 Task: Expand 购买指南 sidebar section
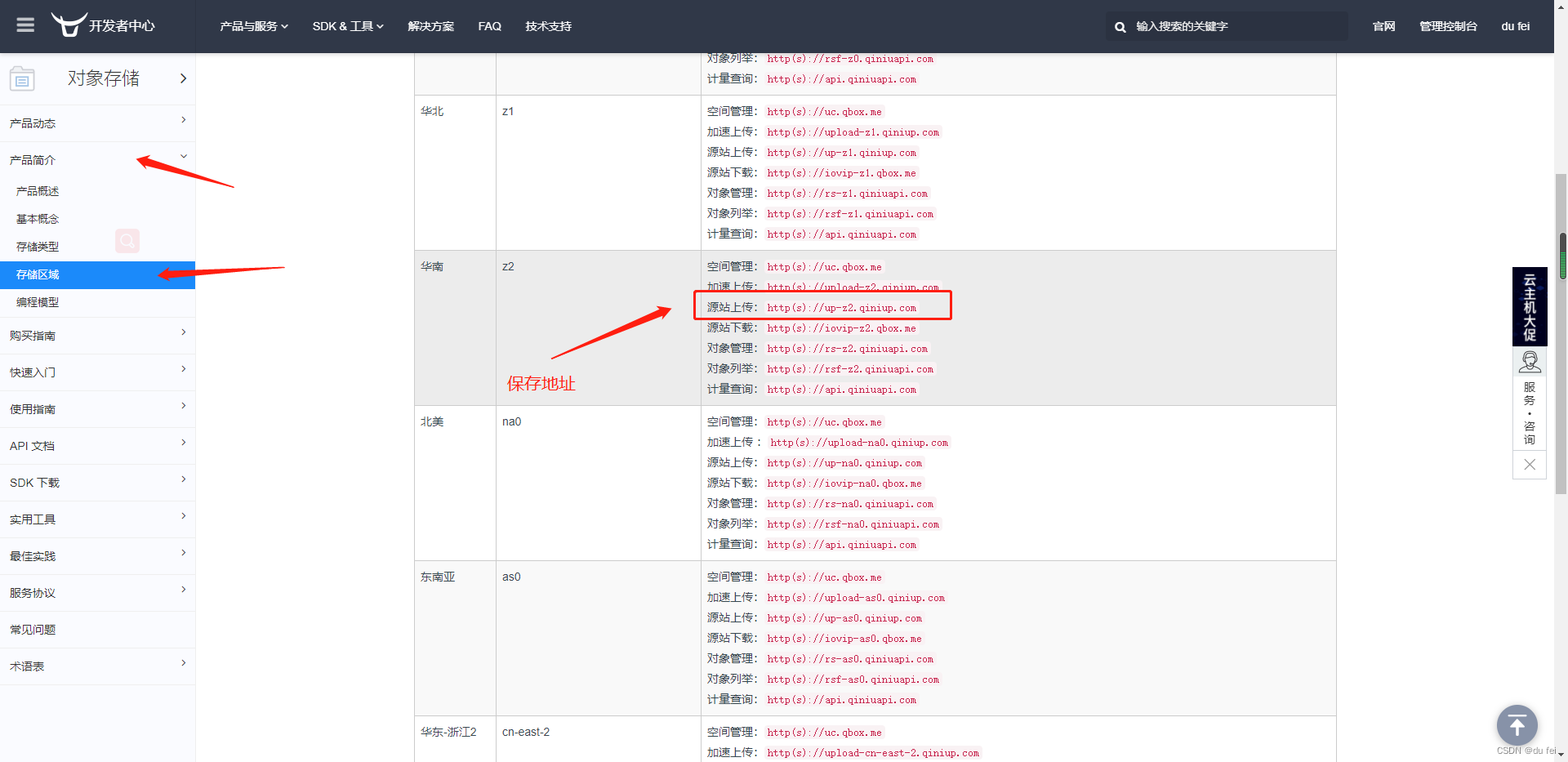pos(98,336)
